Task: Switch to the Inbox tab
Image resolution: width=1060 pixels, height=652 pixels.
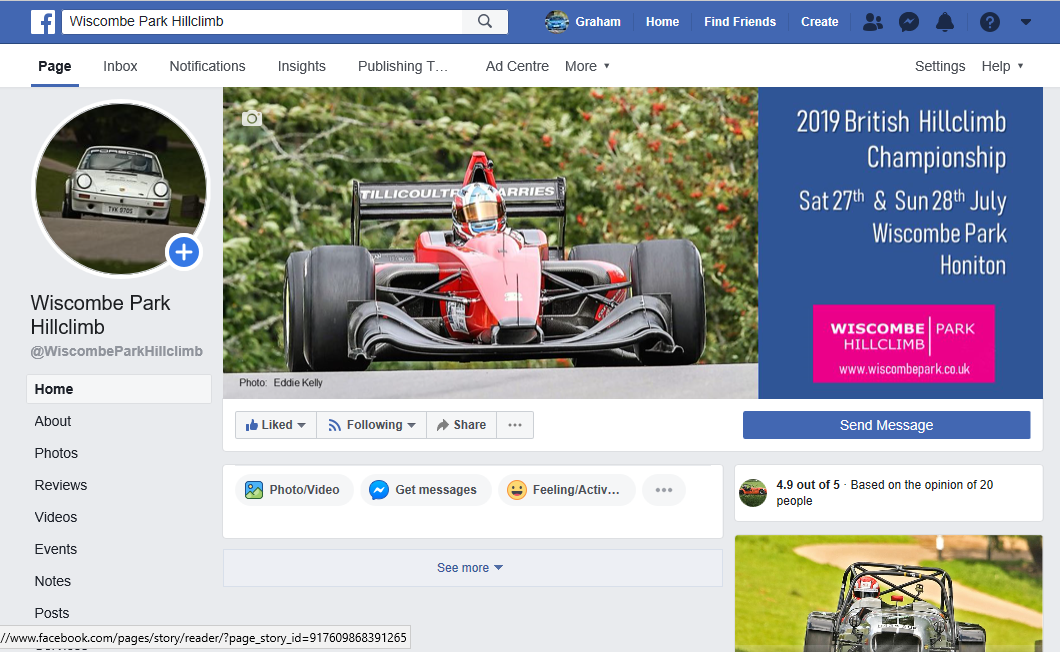Action: [120, 66]
